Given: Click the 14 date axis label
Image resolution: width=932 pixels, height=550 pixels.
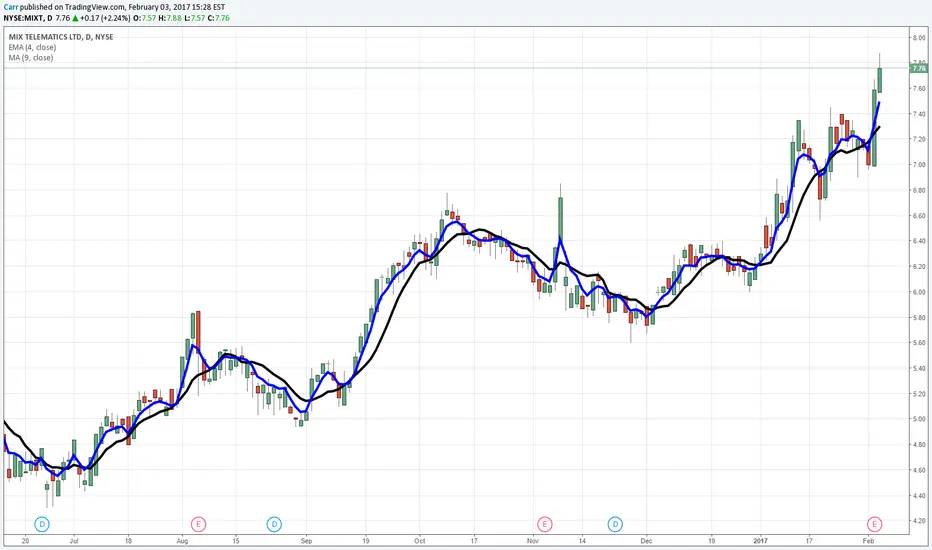Looking at the screenshot, I should tap(582, 541).
